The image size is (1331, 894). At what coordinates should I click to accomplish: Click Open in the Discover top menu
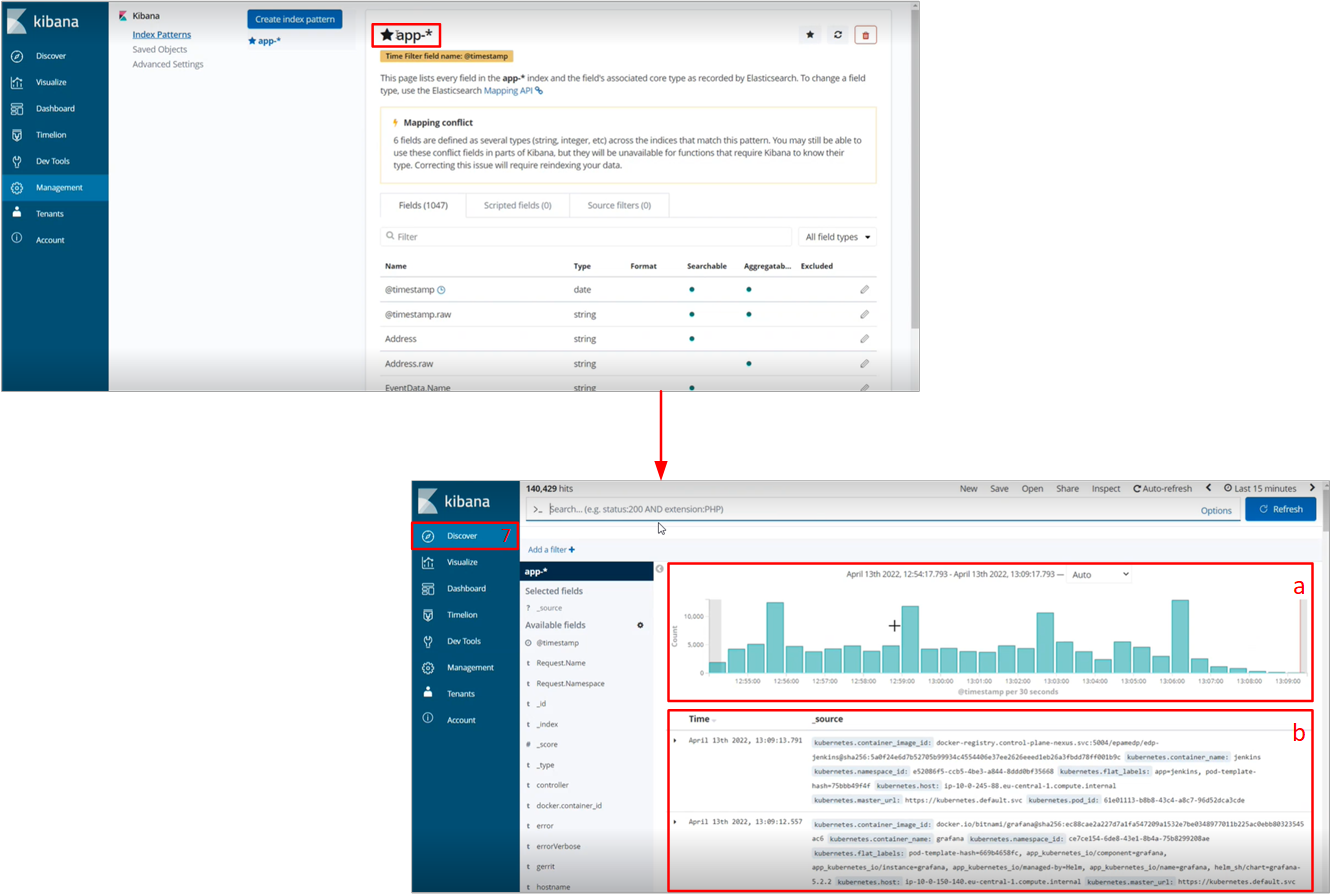[x=1032, y=488]
